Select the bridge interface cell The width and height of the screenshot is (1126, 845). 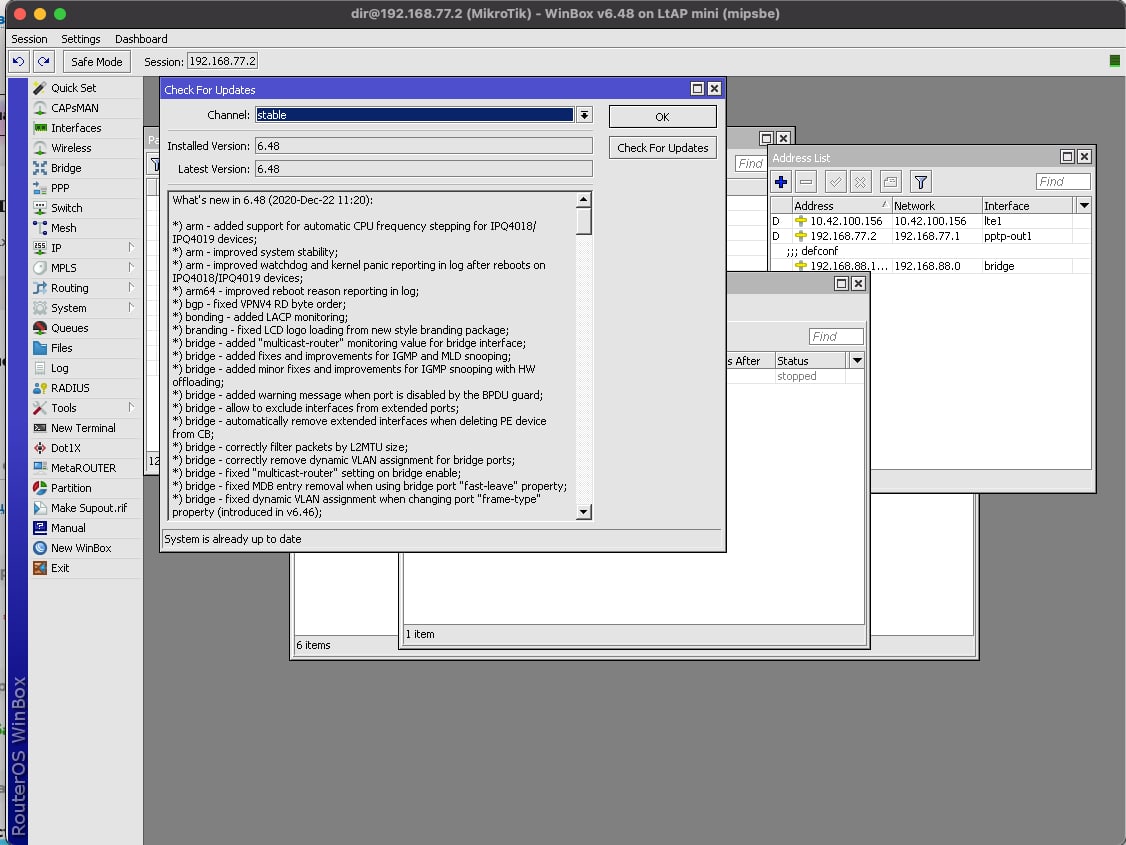click(x=1027, y=266)
